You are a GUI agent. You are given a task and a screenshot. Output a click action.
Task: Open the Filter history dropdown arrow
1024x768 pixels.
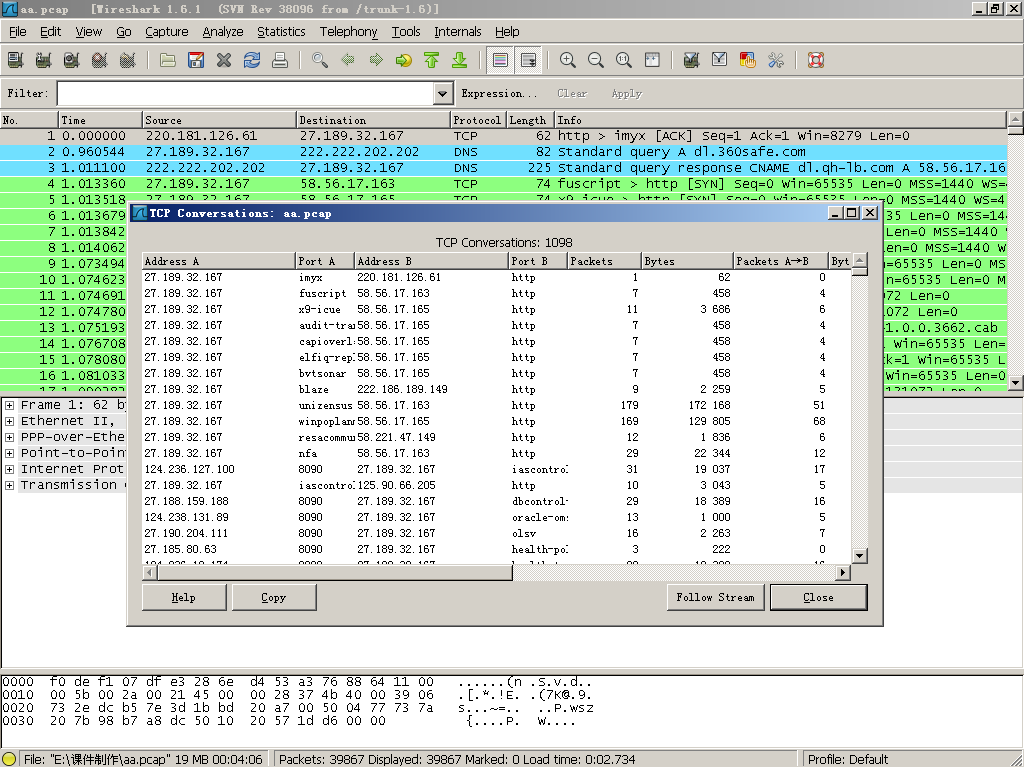pyautogui.click(x=443, y=93)
